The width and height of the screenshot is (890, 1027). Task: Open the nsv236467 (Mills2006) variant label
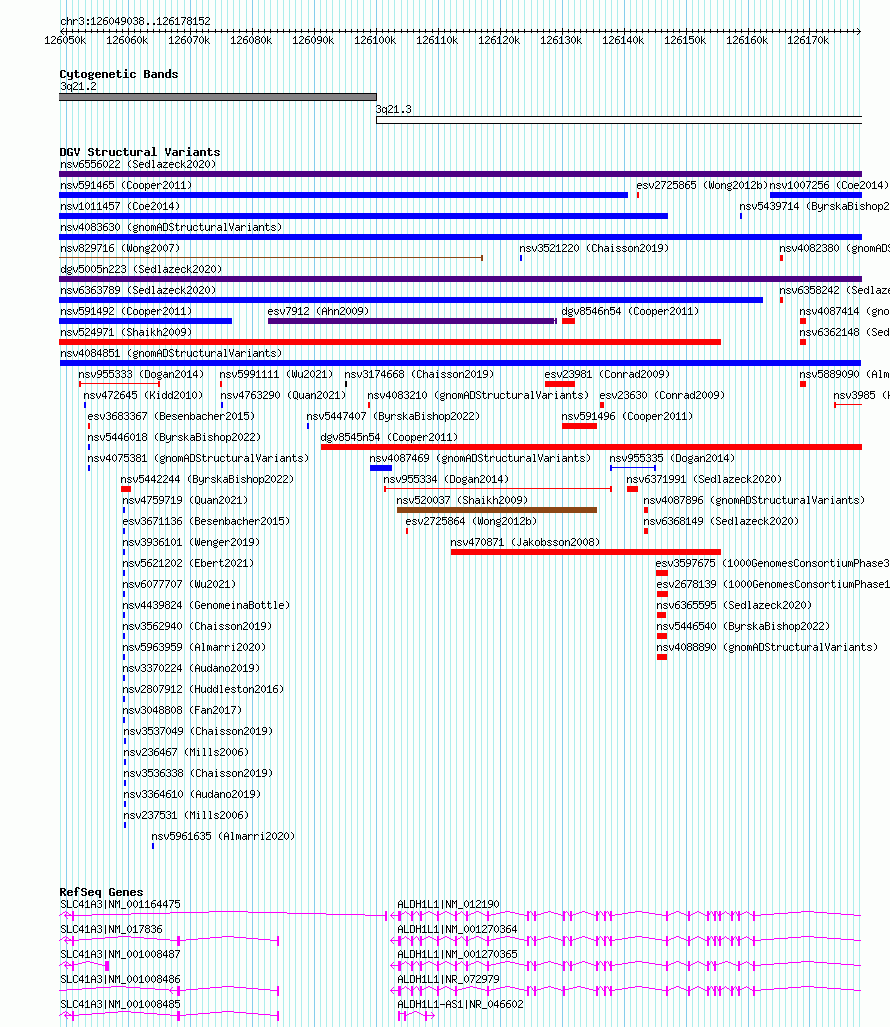tap(187, 752)
